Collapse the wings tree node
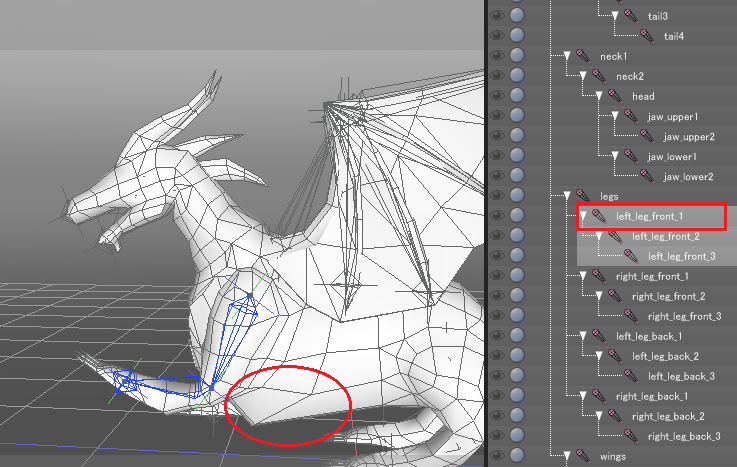The image size is (737, 467). [x=567, y=455]
